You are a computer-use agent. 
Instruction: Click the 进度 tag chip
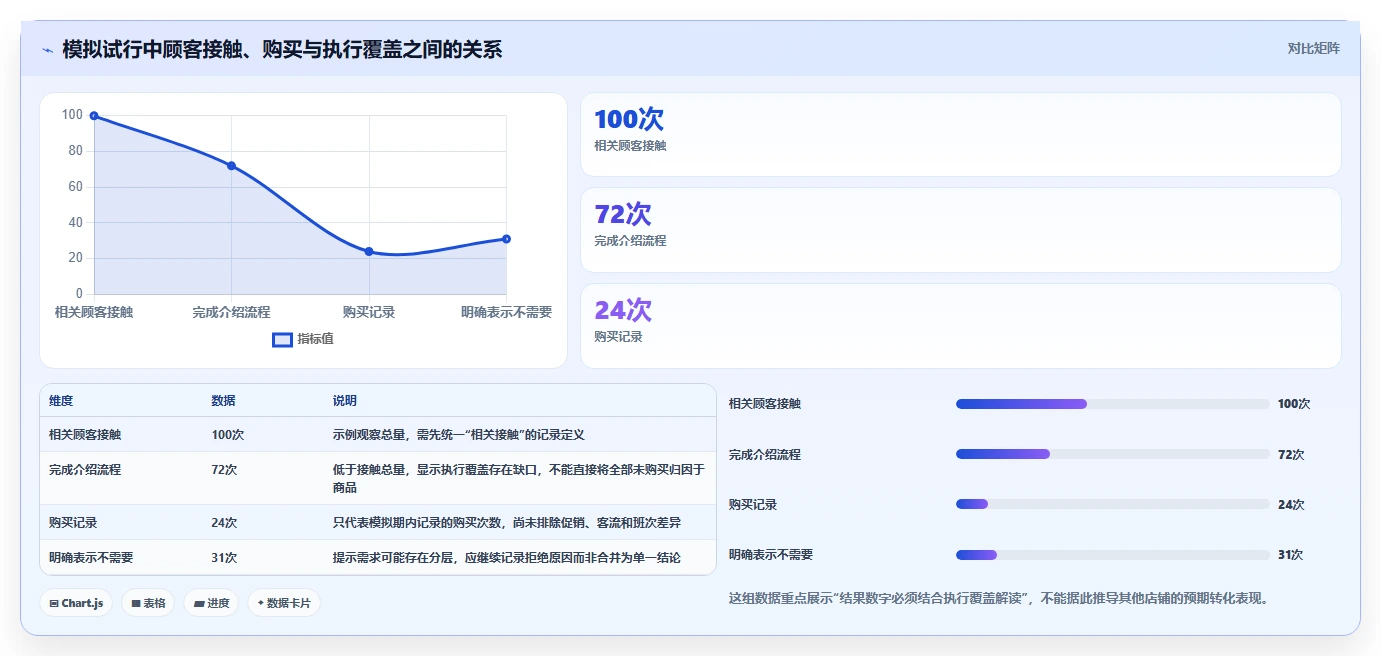tap(211, 603)
